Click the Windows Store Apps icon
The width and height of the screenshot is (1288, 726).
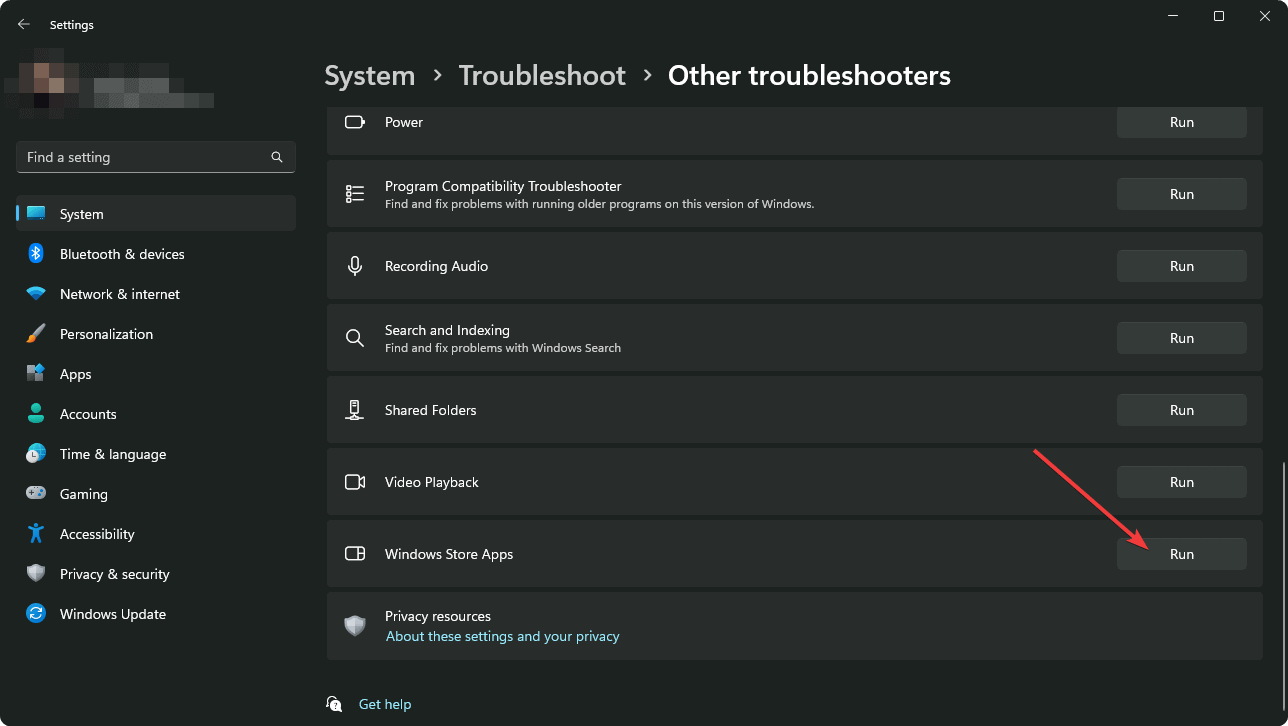pyautogui.click(x=354, y=553)
